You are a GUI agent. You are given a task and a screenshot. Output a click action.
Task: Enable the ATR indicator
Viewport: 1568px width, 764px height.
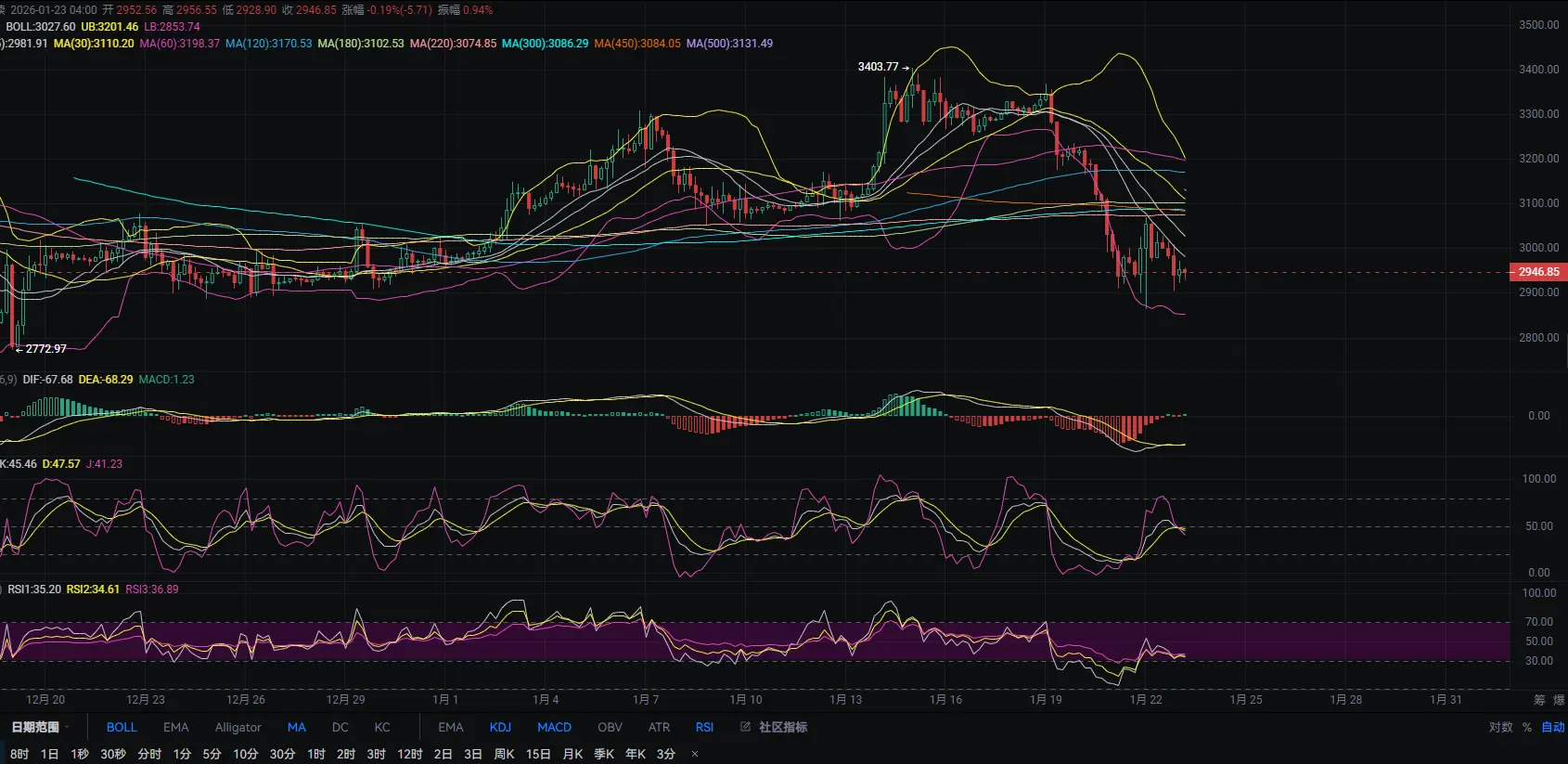659,727
